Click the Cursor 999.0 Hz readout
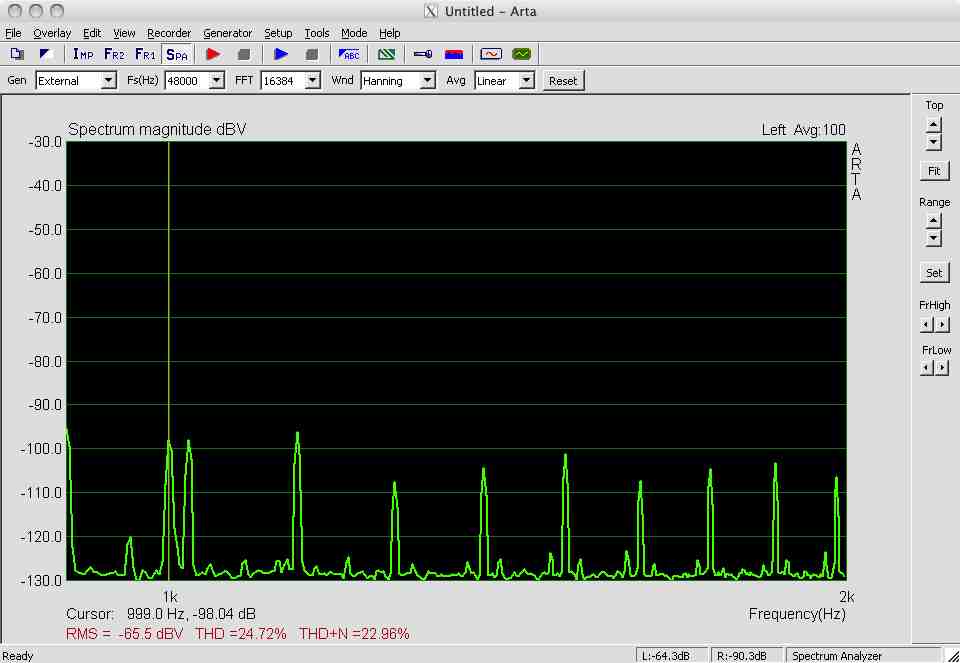The height and width of the screenshot is (663, 960). (x=161, y=614)
